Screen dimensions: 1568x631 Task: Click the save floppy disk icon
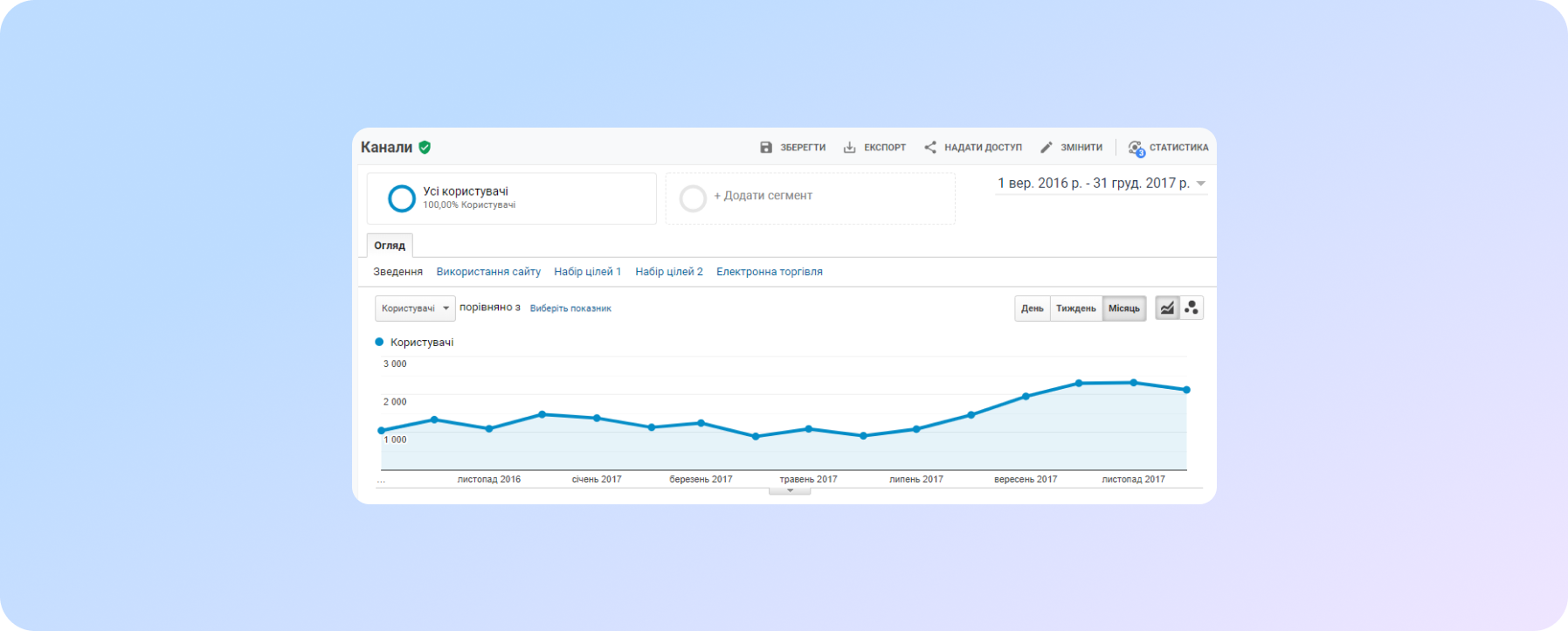[766, 148]
